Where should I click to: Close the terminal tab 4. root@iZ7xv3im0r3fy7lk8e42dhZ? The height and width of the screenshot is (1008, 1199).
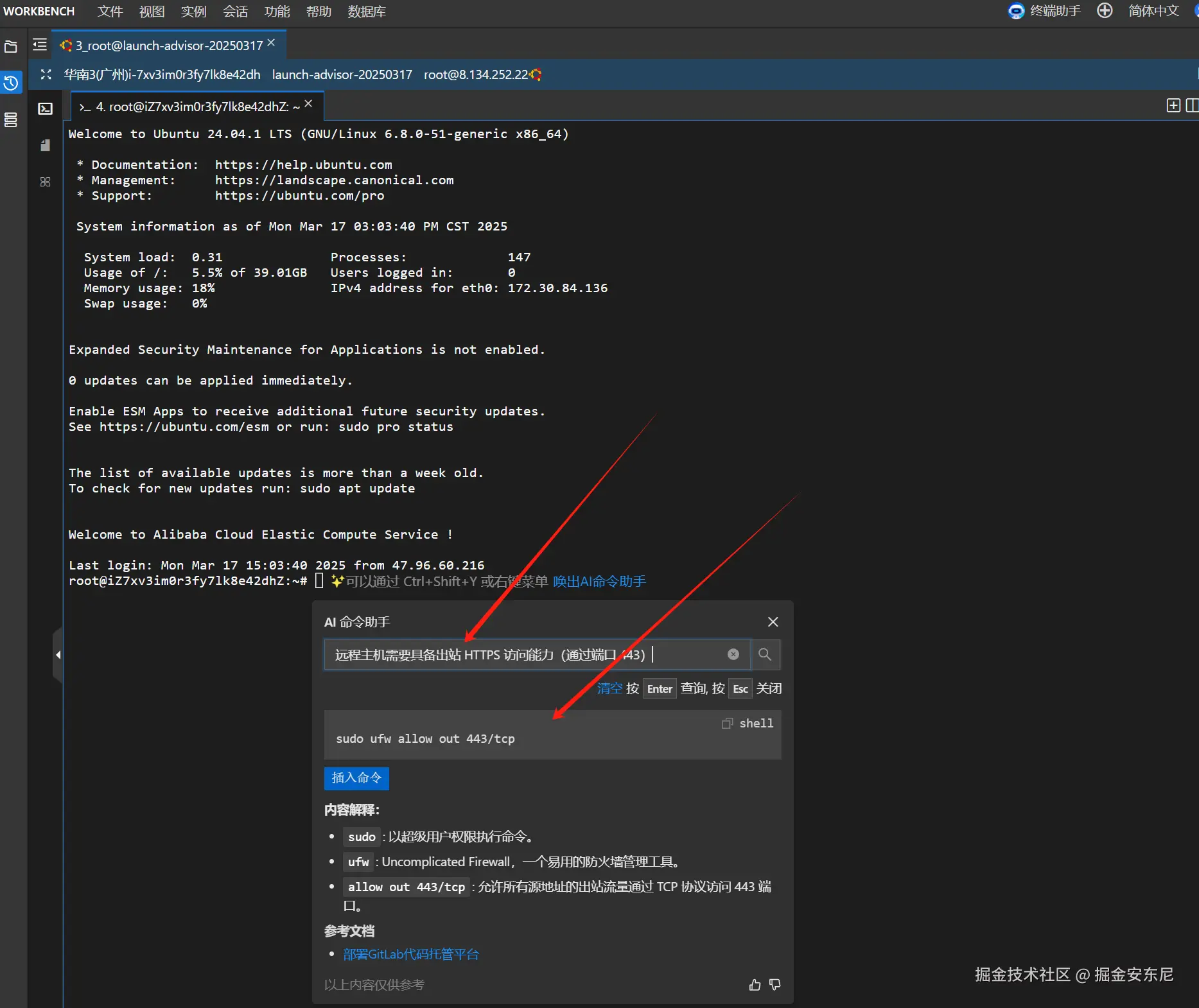308,103
